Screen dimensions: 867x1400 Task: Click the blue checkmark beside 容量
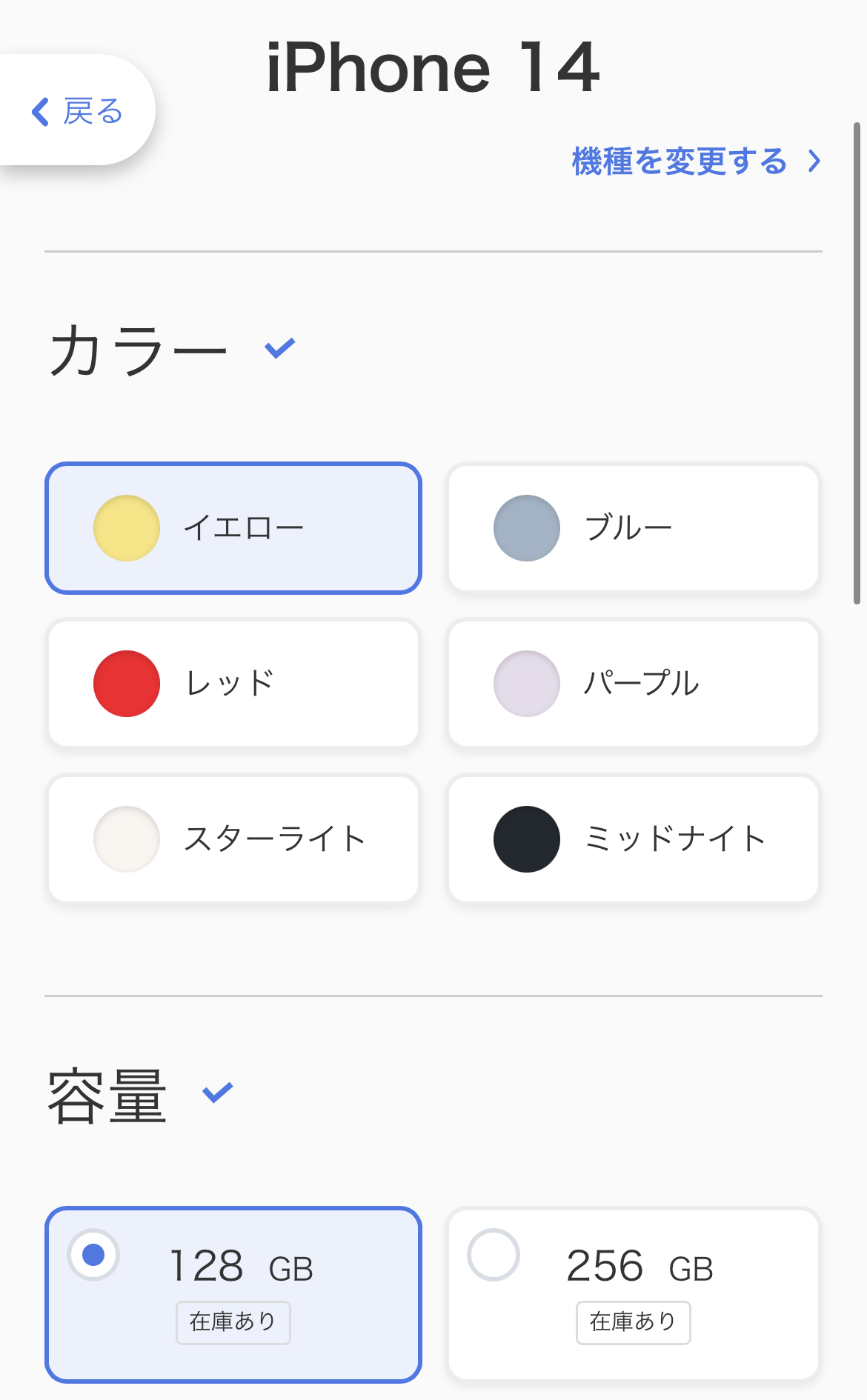tap(218, 1092)
